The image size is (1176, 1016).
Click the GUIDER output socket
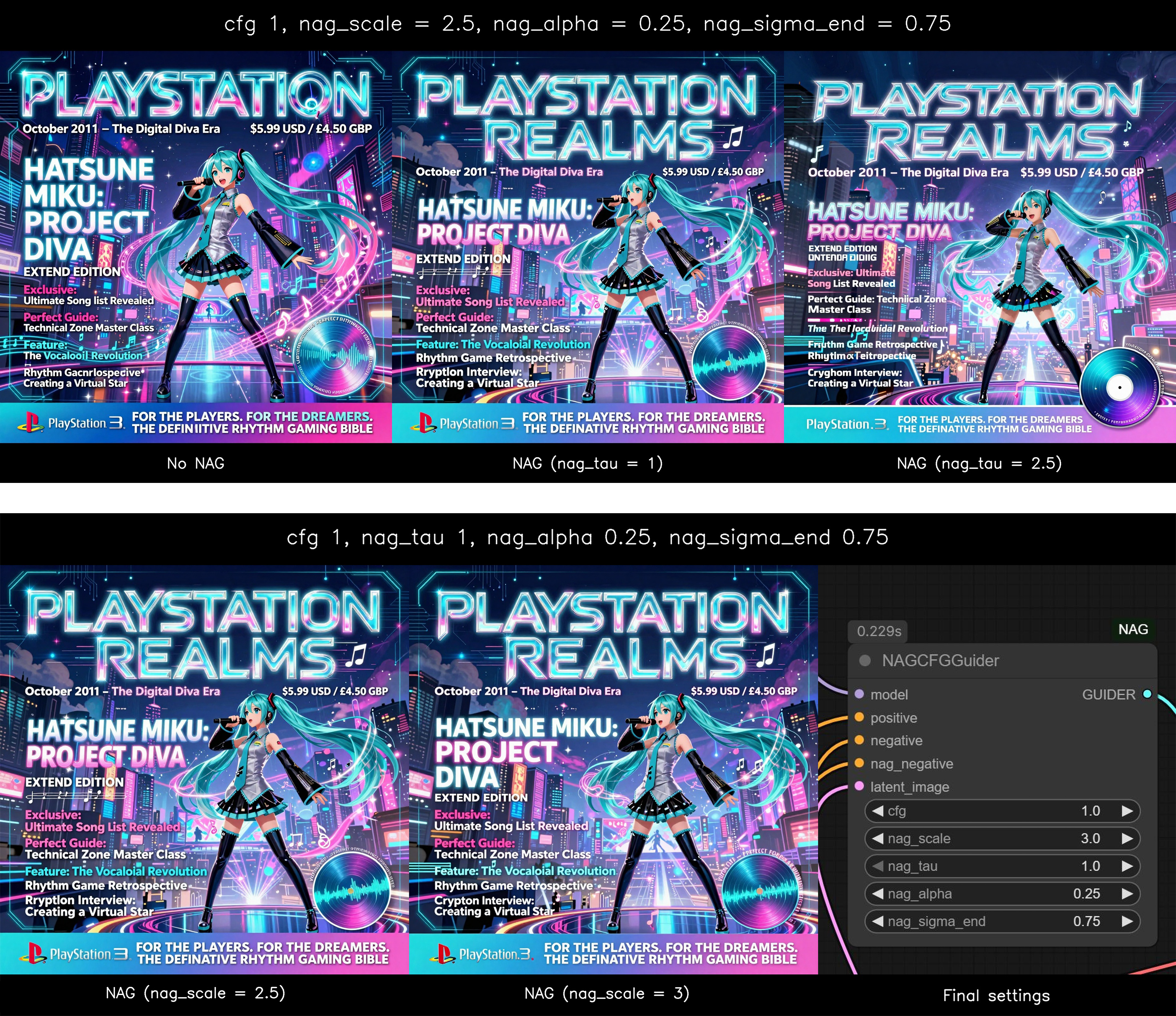1147,694
